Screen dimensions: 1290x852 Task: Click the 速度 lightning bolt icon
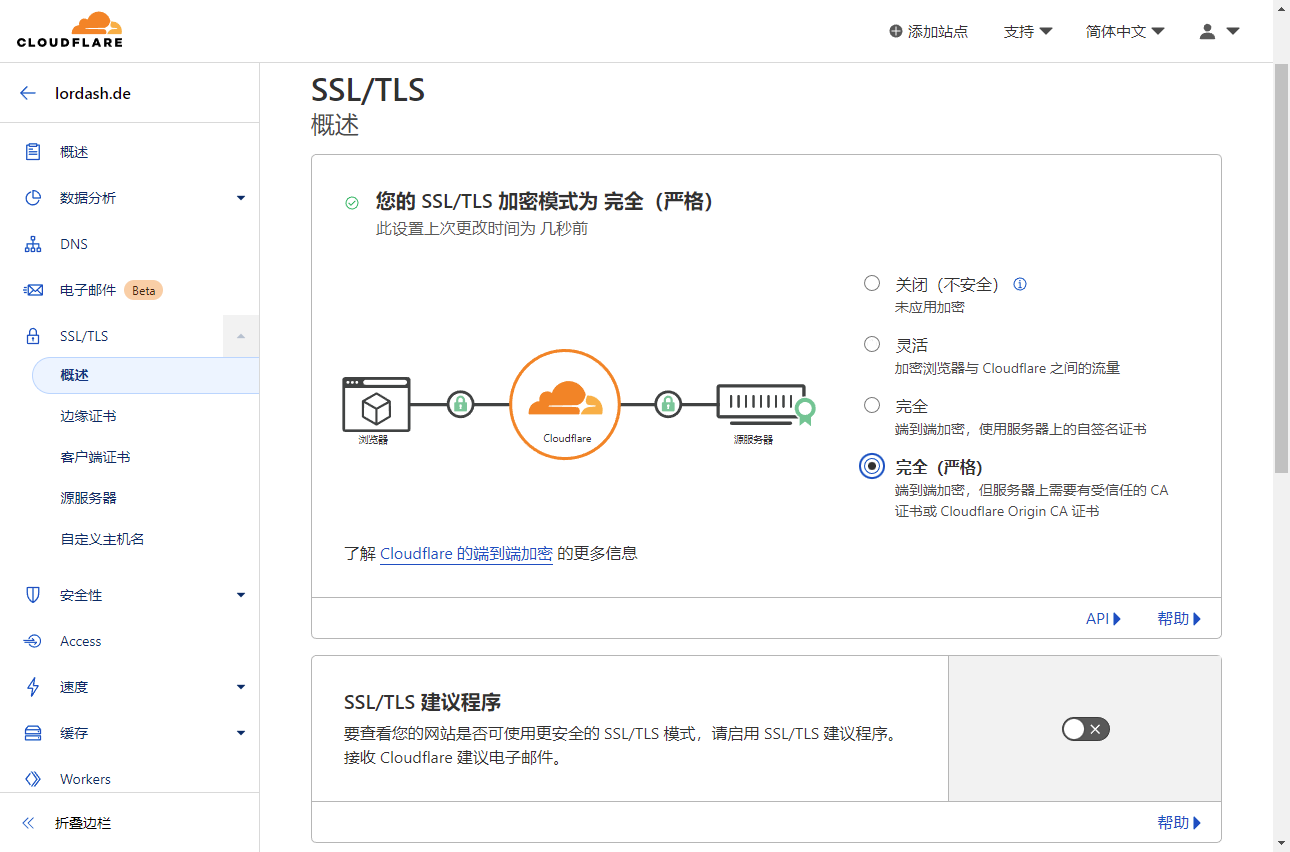[x=33, y=687]
